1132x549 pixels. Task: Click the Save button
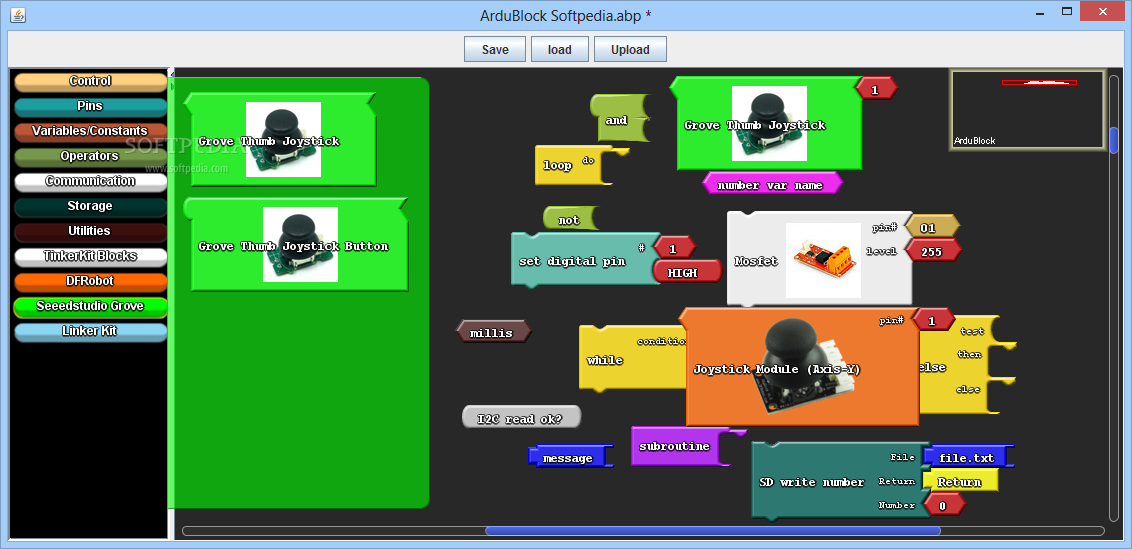coord(495,50)
